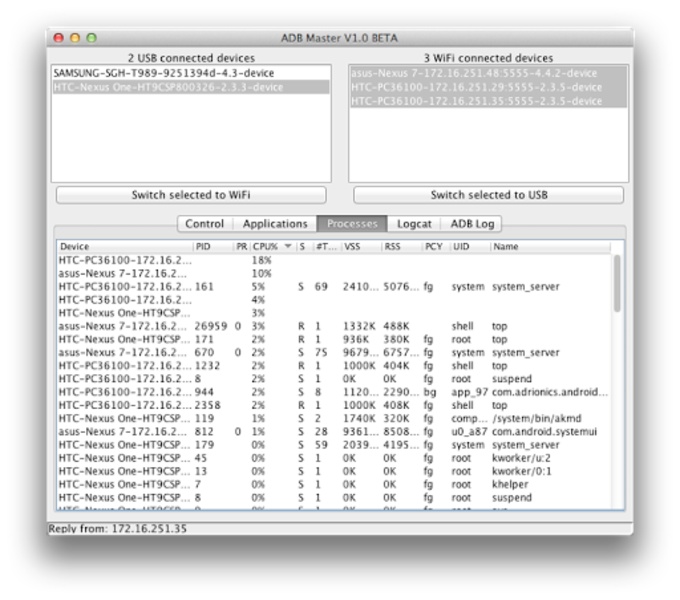Screen dimensions: 680x600
Task: Zoom window with green button
Action: (92, 38)
